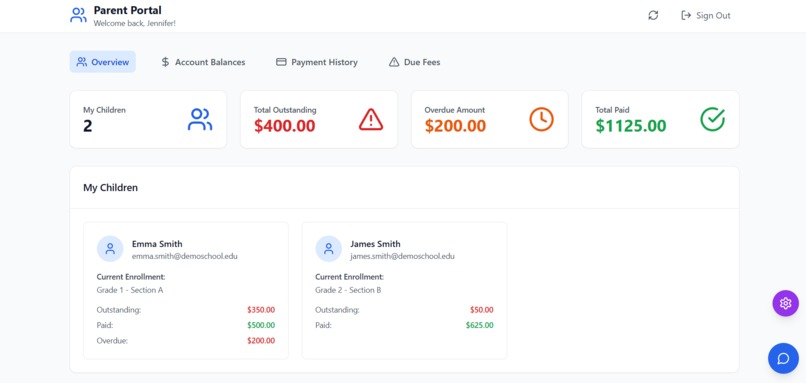Click emma.smith@demoschool.edu email
This screenshot has height=383, width=806.
[x=185, y=256]
